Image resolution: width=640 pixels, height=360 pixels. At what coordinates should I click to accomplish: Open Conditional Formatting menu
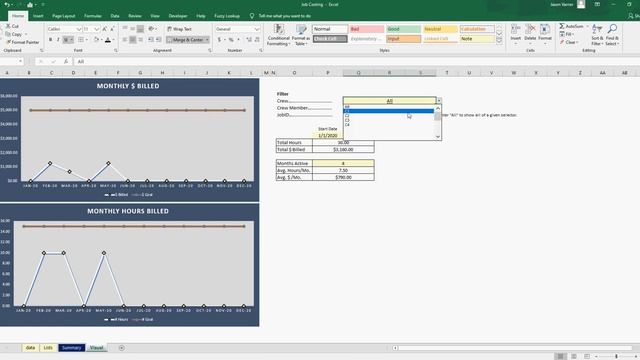pos(279,35)
